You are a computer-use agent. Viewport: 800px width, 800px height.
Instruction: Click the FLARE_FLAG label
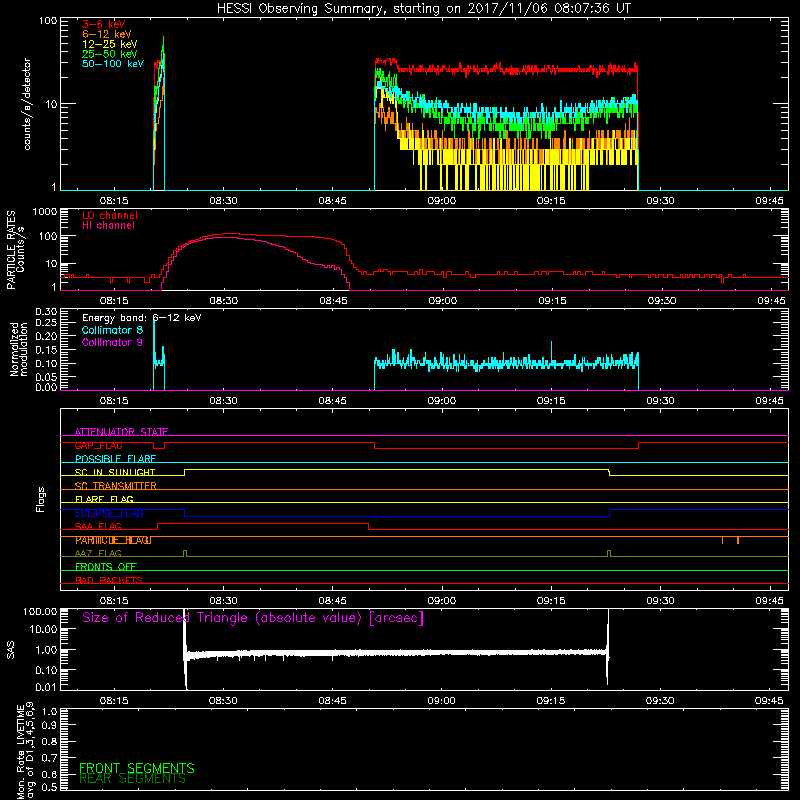tap(104, 499)
